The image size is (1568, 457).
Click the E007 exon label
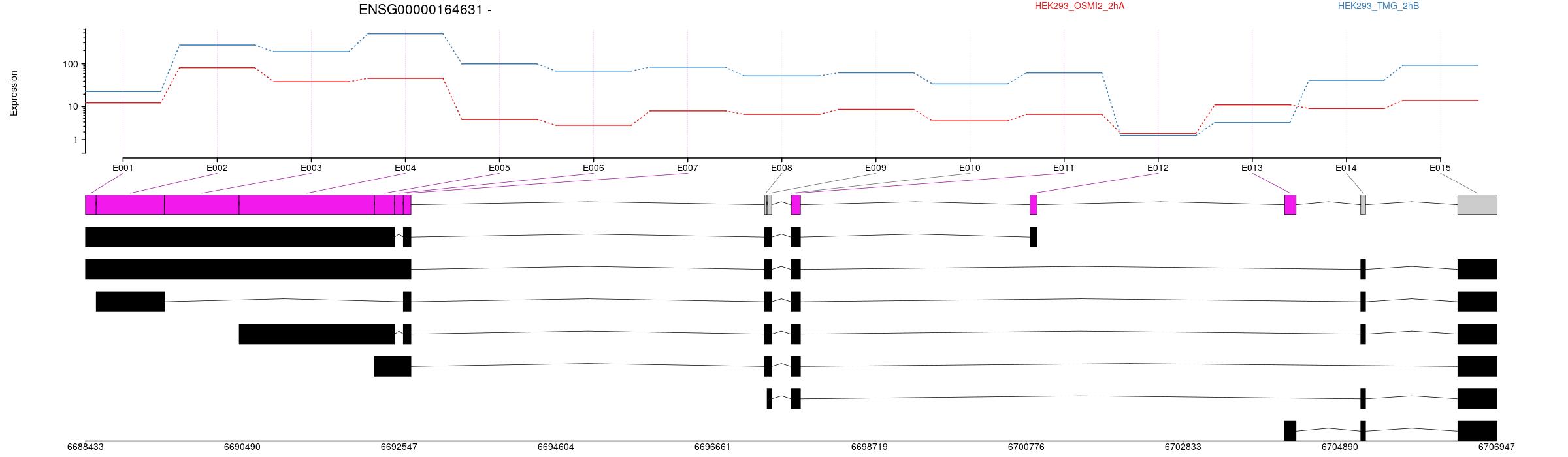[x=687, y=168]
